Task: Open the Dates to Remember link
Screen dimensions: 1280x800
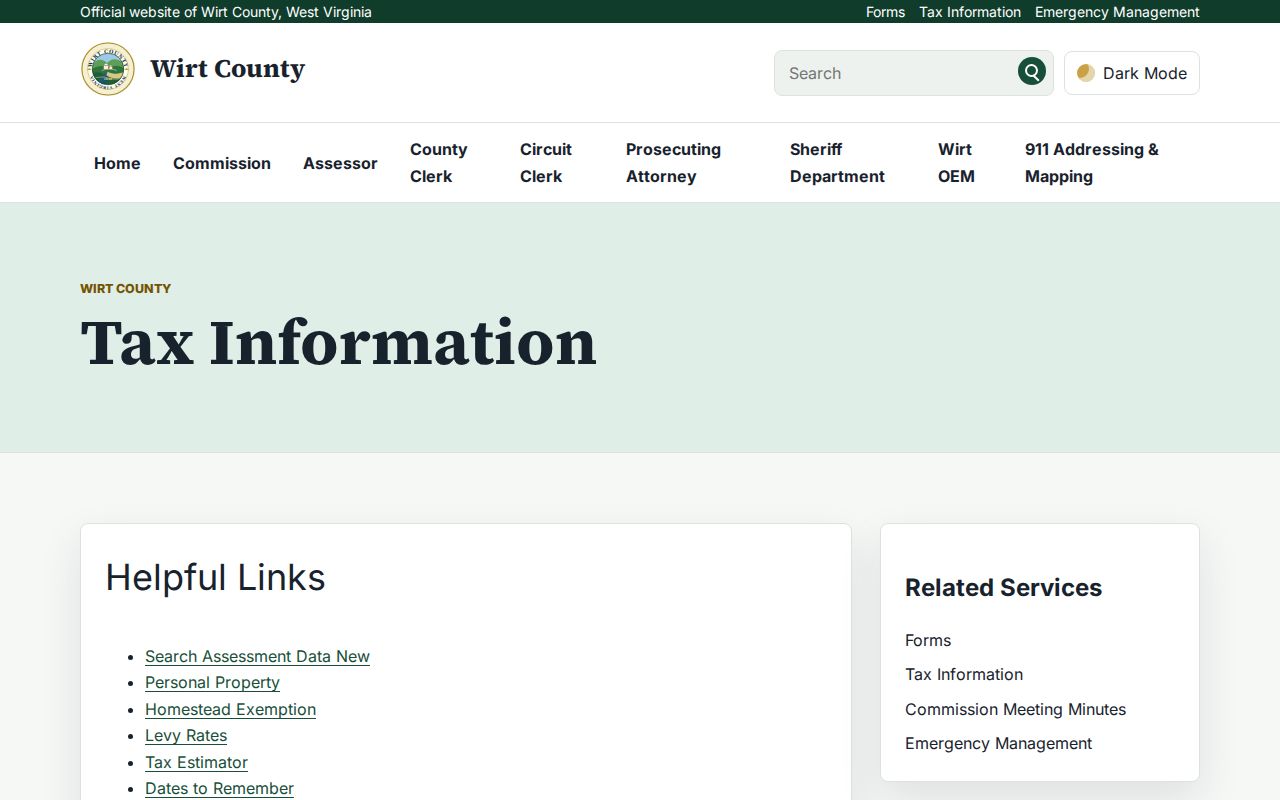Action: 219,788
